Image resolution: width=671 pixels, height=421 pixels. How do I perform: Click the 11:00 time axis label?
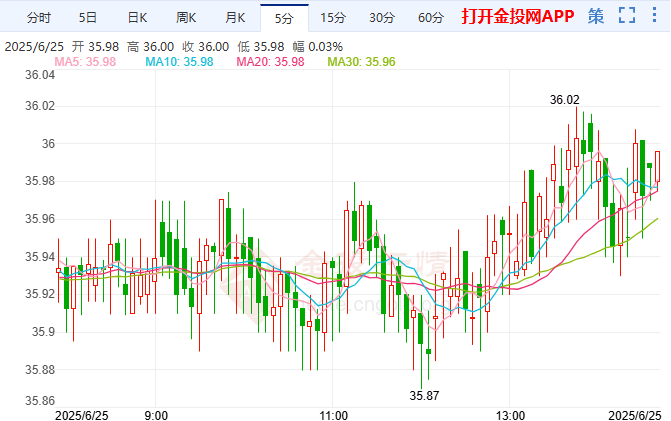click(332, 414)
